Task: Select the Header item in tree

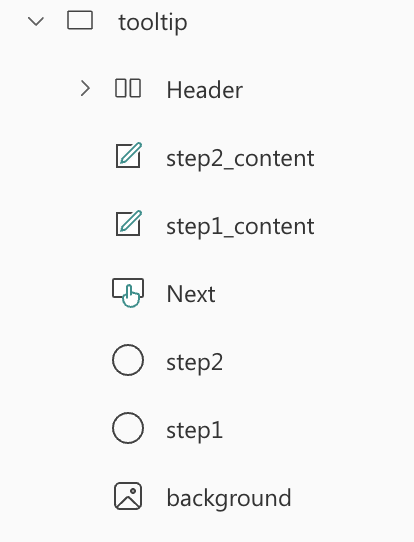Action: click(x=205, y=90)
